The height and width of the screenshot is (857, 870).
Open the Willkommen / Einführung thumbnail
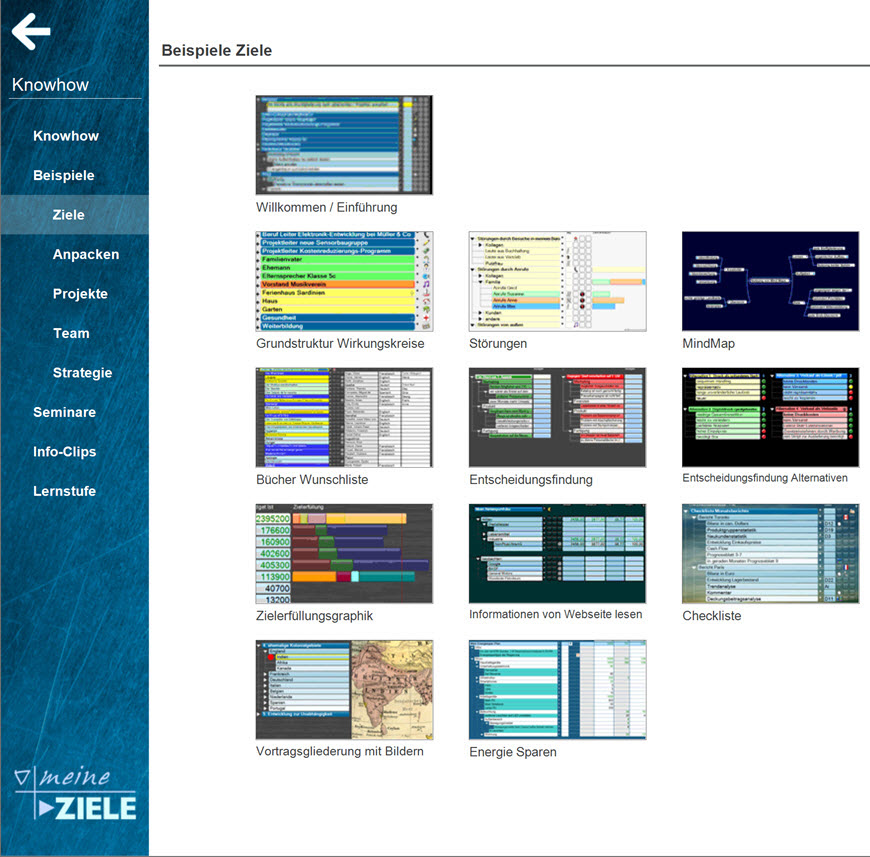click(344, 145)
